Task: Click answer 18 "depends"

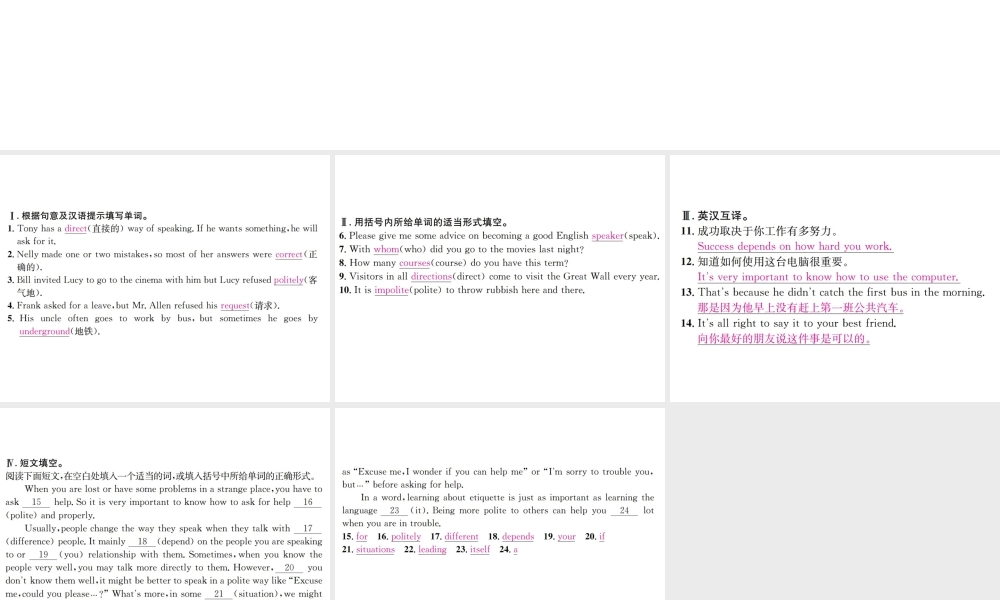Action: tap(518, 537)
